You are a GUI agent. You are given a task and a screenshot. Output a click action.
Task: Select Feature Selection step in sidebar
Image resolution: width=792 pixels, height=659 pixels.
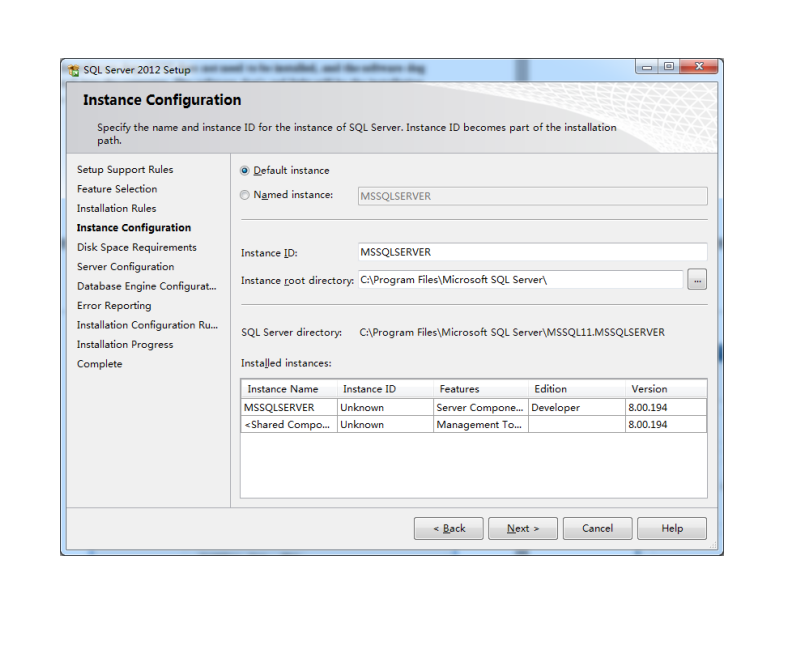pos(117,189)
